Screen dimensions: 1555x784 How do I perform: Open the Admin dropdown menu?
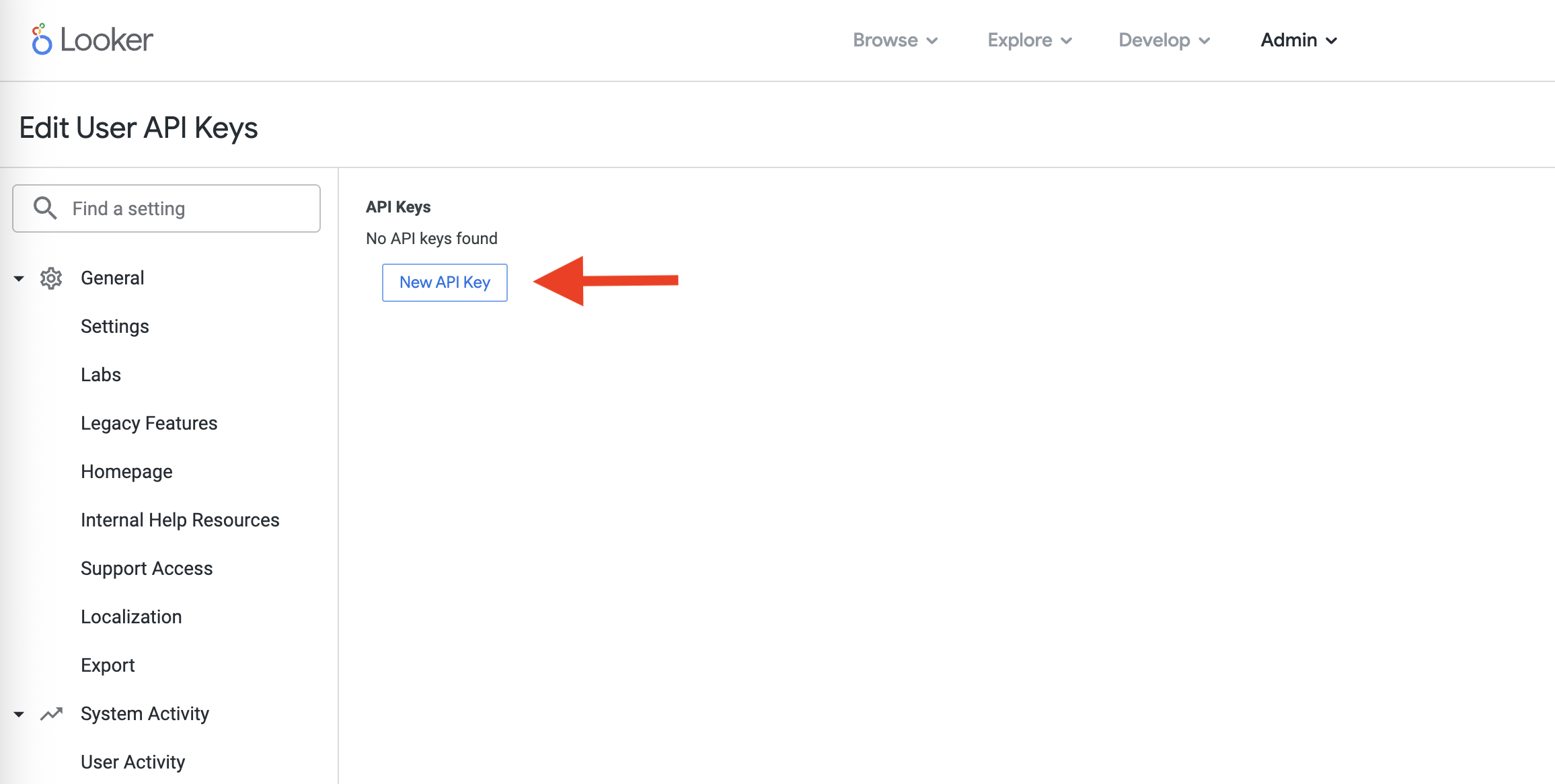(1298, 40)
